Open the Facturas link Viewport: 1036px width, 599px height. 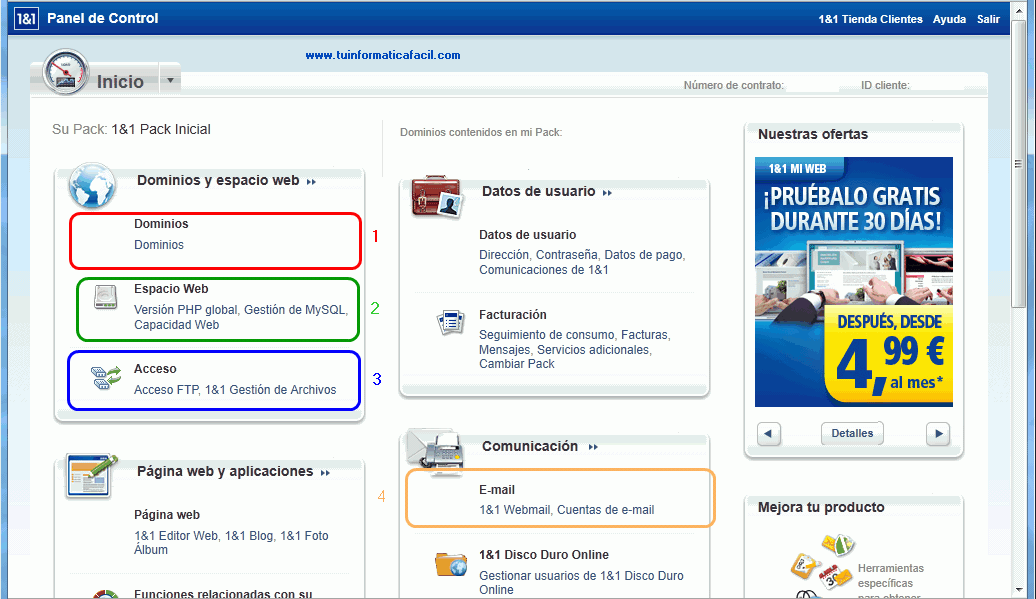(x=644, y=335)
